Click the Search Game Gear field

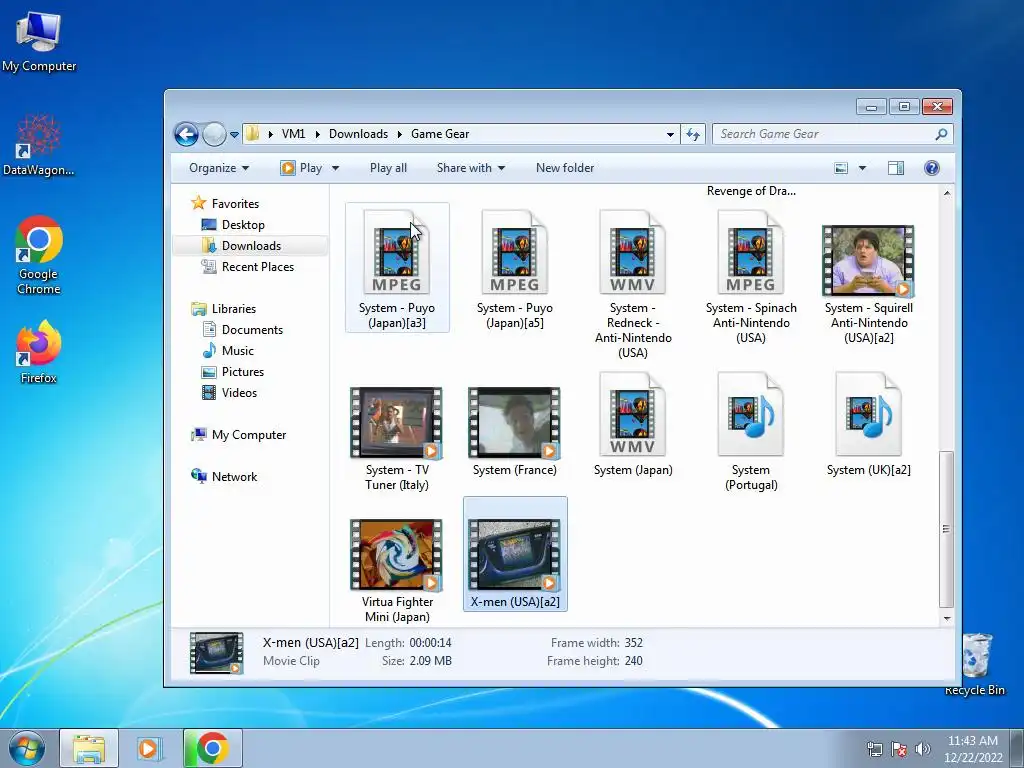coord(832,134)
